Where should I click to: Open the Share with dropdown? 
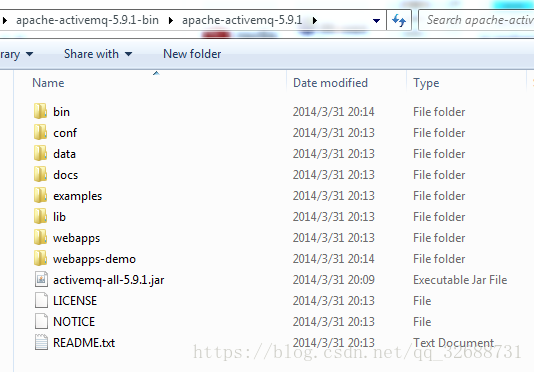point(98,54)
